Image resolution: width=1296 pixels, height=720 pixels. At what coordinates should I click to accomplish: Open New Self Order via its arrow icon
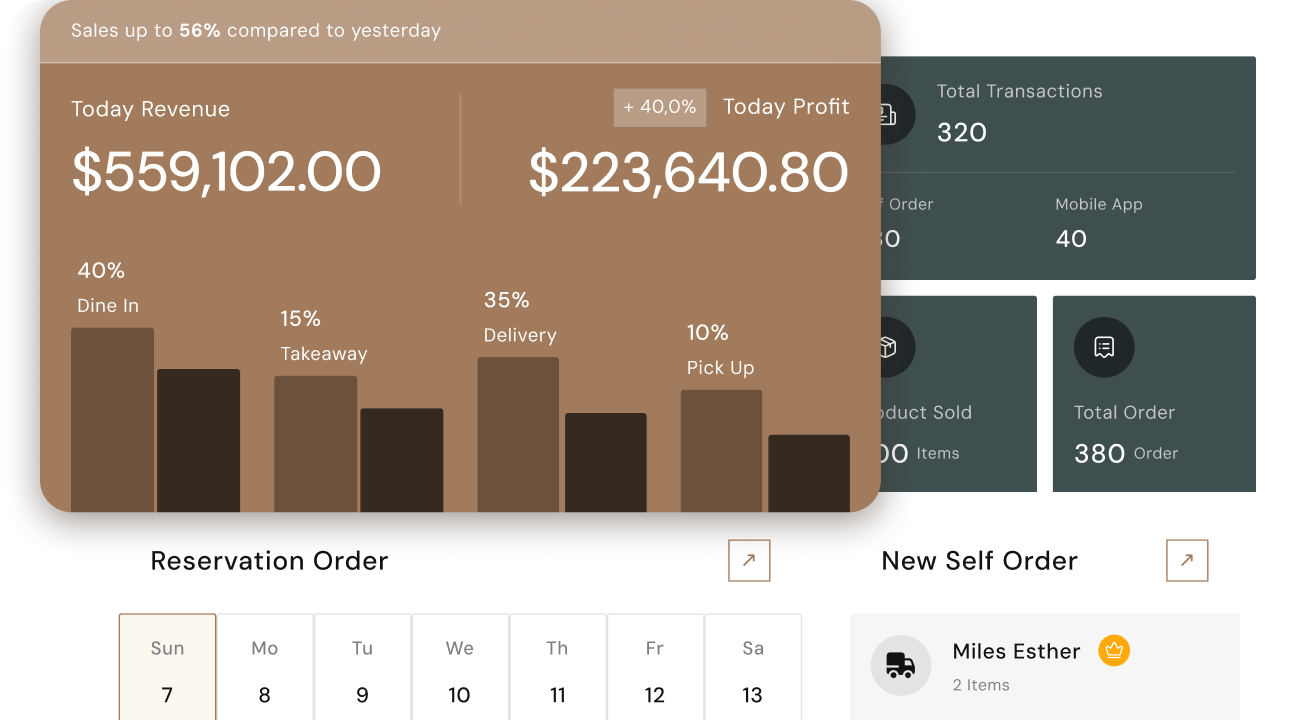coord(1187,560)
